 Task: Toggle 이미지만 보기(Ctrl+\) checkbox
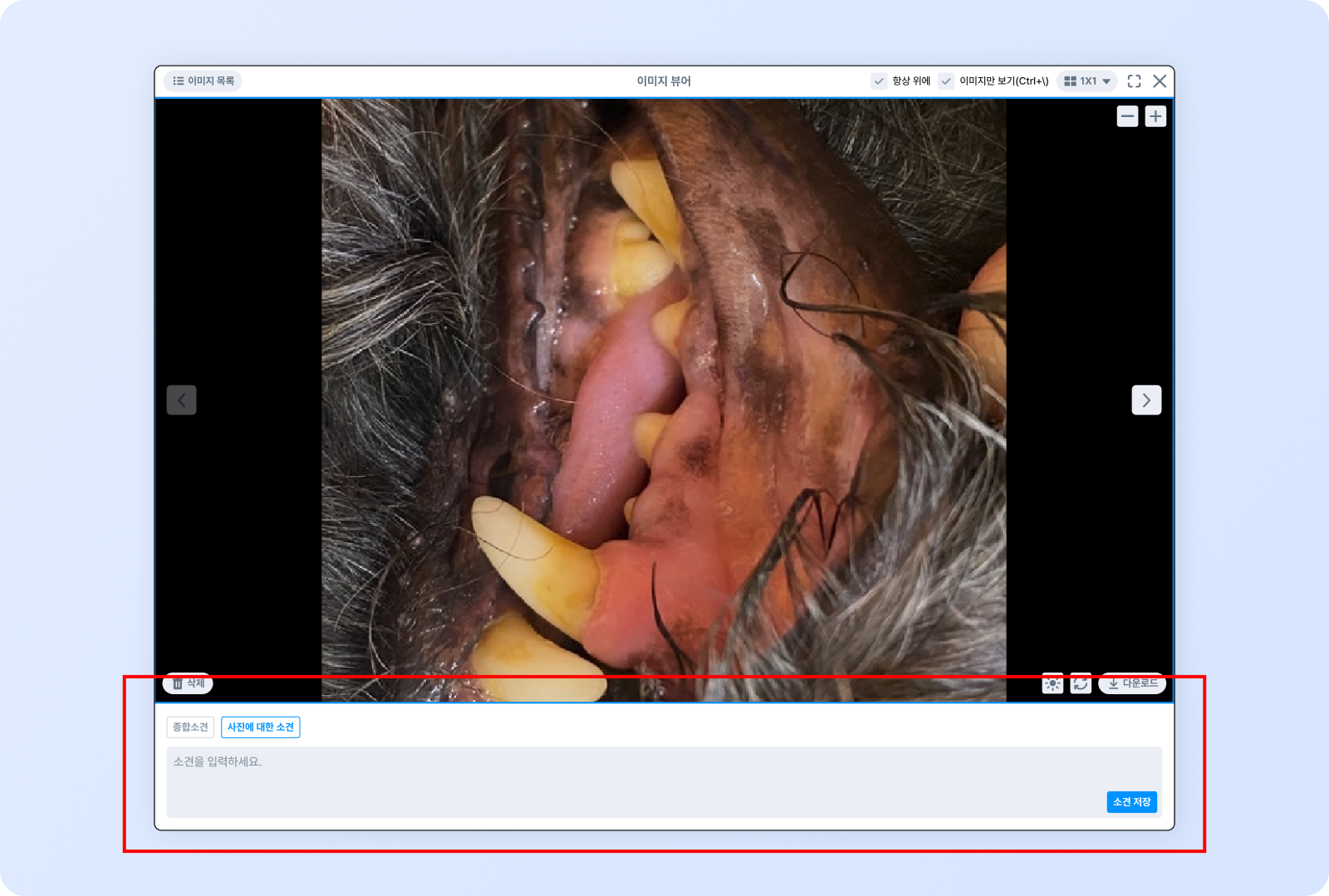pyautogui.click(x=946, y=81)
